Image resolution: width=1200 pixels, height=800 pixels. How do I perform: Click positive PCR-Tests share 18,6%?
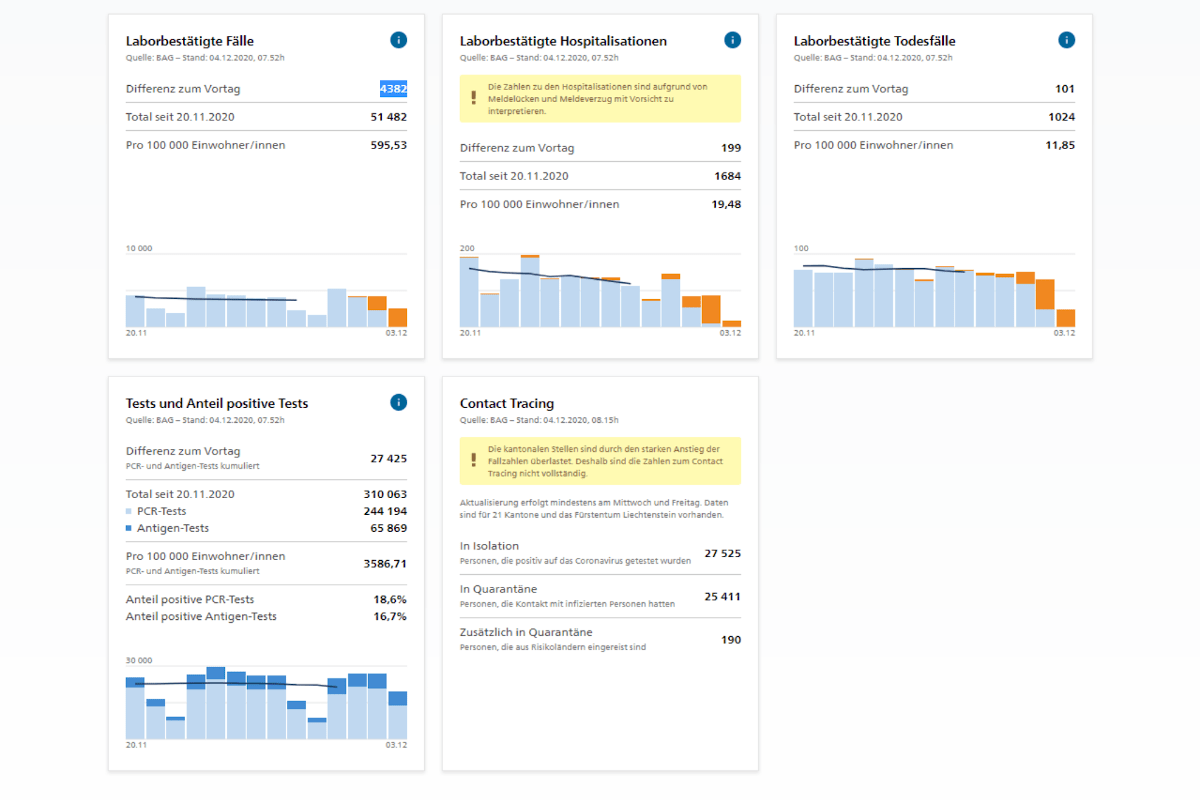(390, 599)
